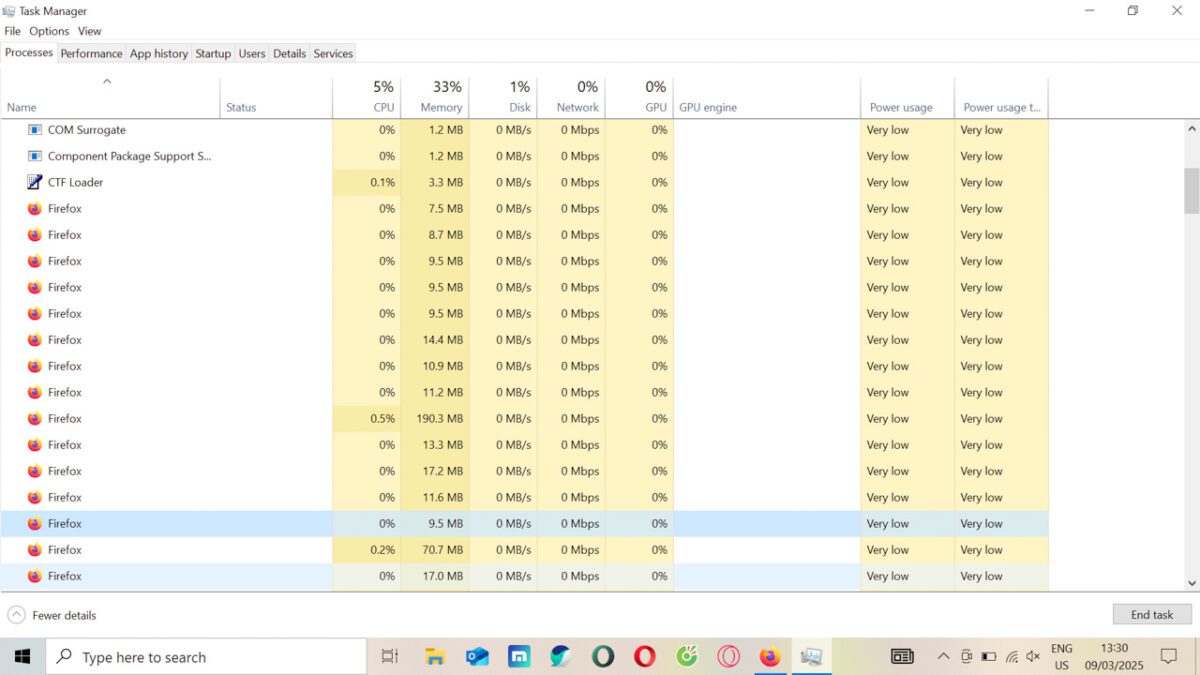Click Firefox icon in the 7.5 MB row
Image resolution: width=1200 pixels, height=675 pixels.
(35, 209)
